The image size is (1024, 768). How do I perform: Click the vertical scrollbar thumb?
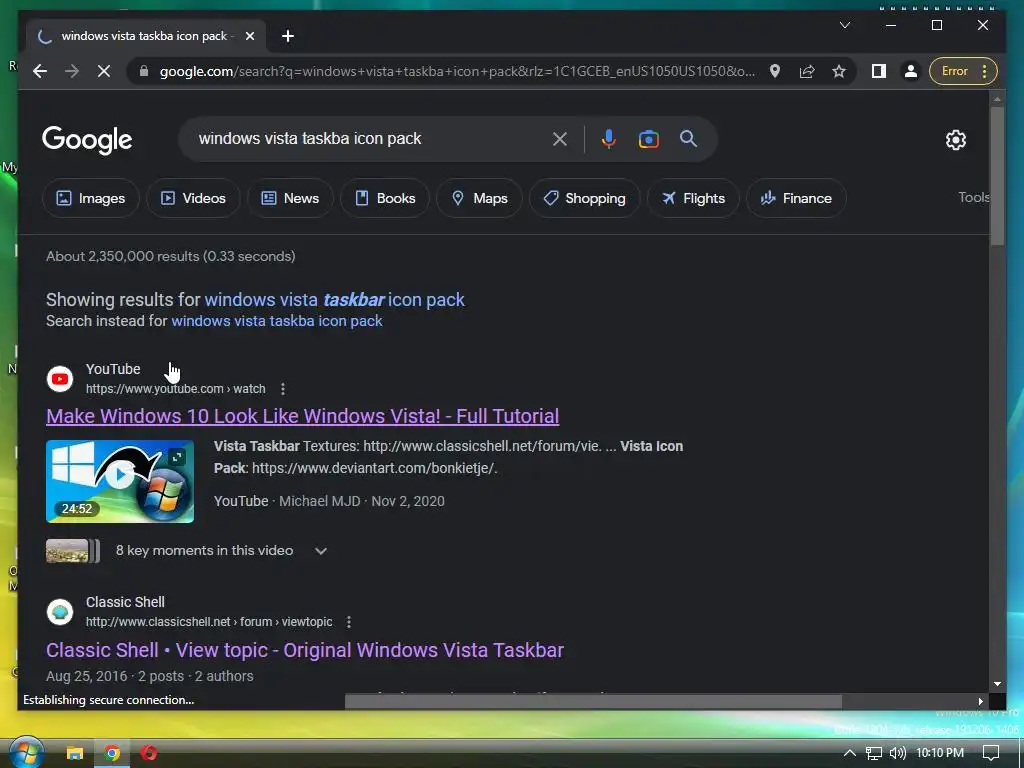pos(997,175)
